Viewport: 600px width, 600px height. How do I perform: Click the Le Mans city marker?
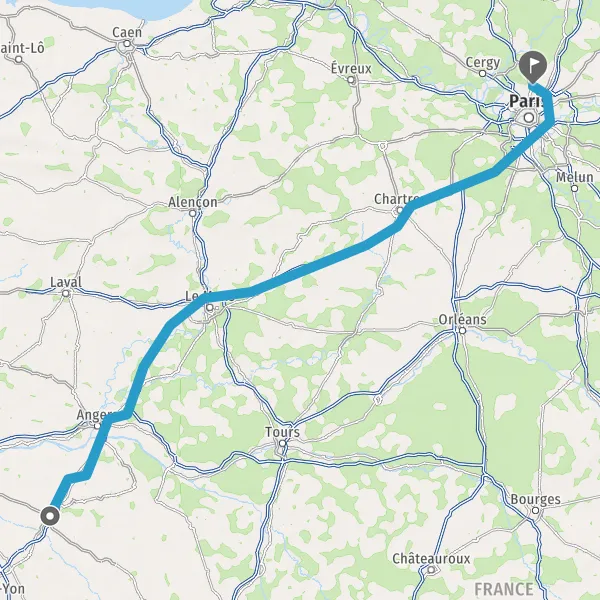point(210,307)
